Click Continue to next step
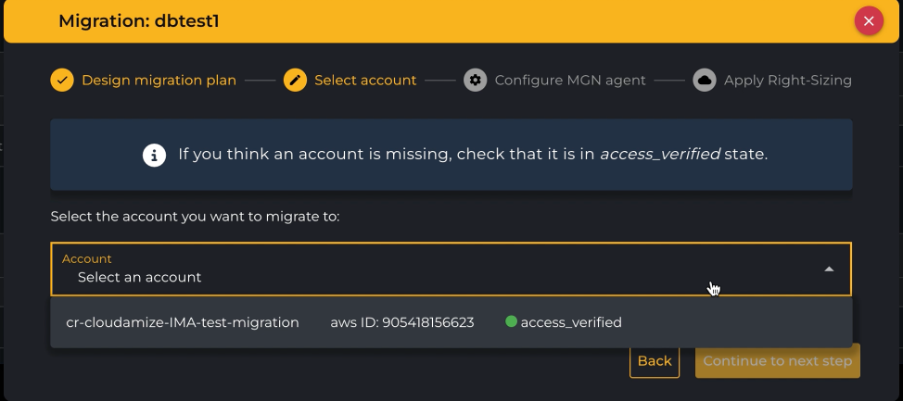The height and width of the screenshot is (402, 904). point(777,361)
